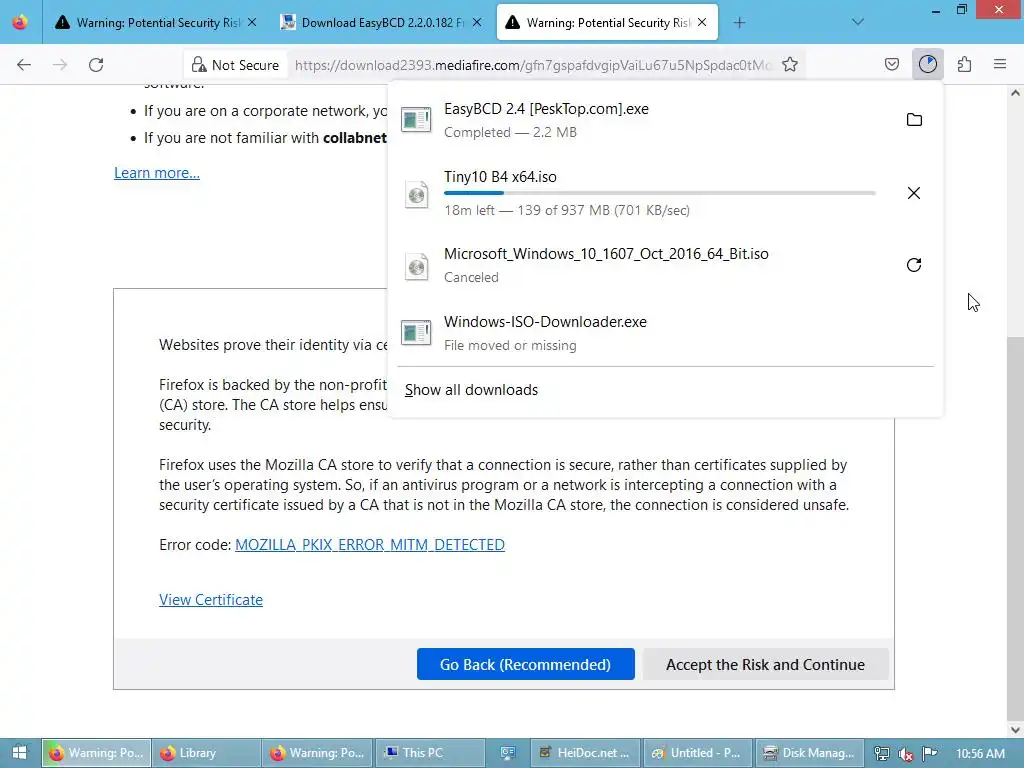
Task: Close the first Warning: Potential Security Risk tab
Action: pyautogui.click(x=252, y=22)
